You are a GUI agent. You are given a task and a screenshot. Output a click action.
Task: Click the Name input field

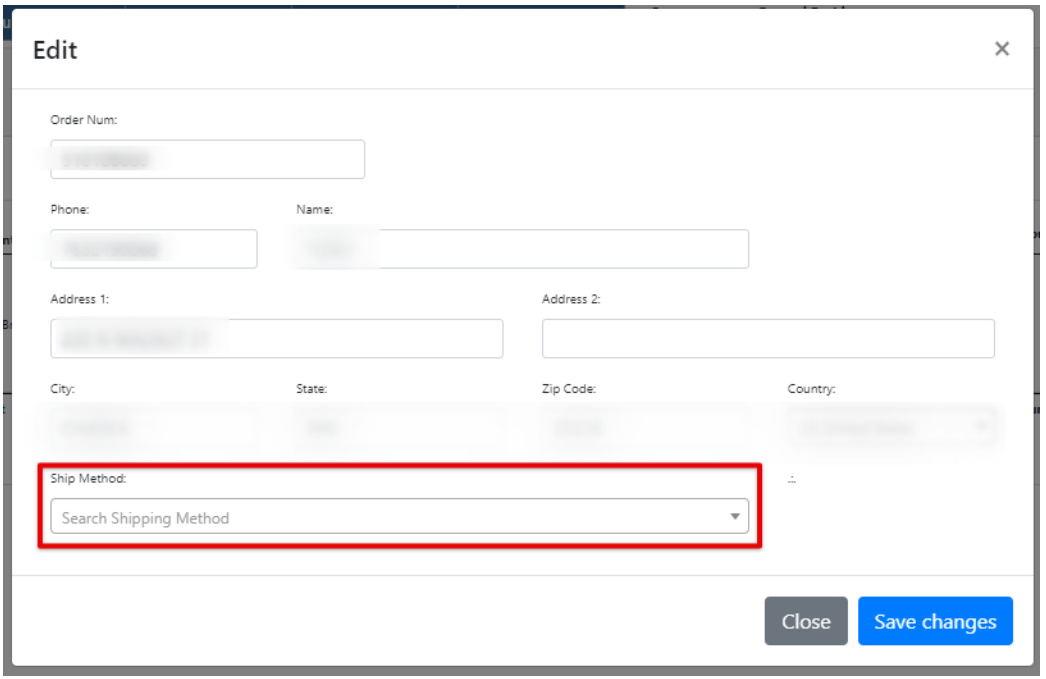coord(522,249)
